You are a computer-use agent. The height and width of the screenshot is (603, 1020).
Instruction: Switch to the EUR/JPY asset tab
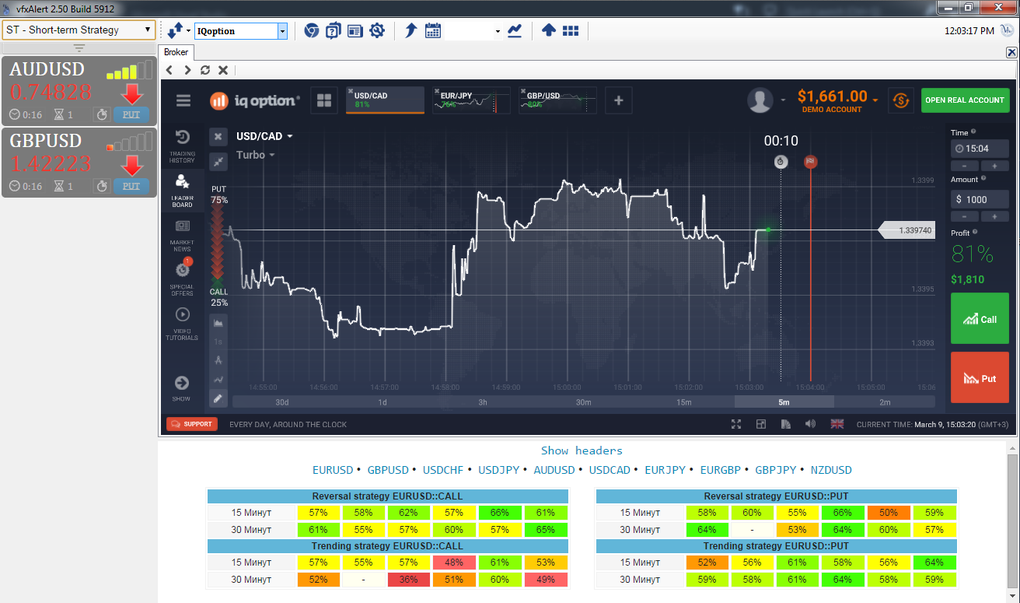click(x=471, y=100)
